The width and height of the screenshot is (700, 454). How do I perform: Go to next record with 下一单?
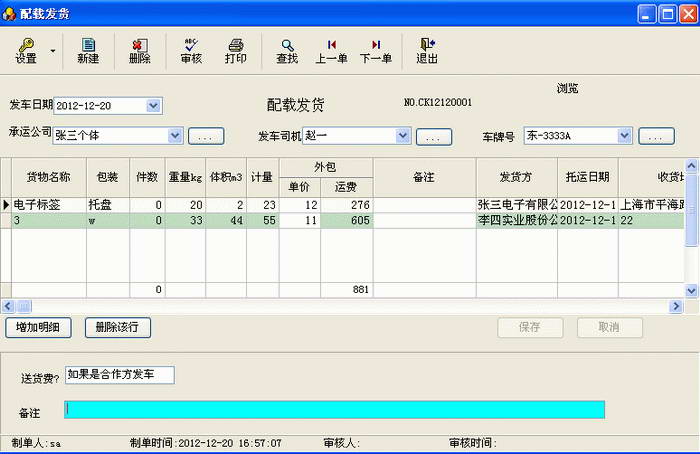375,51
